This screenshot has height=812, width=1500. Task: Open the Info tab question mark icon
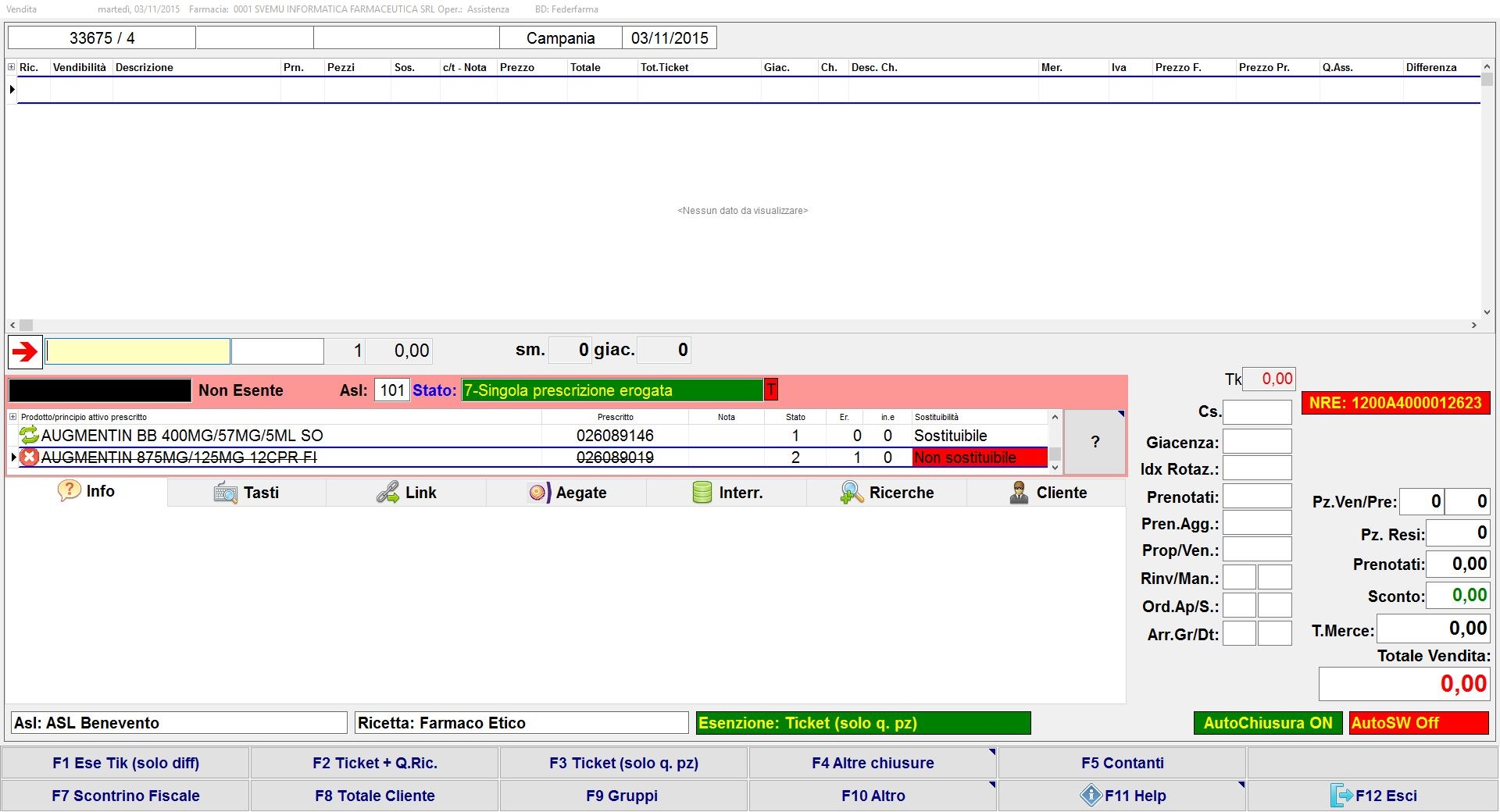[69, 491]
